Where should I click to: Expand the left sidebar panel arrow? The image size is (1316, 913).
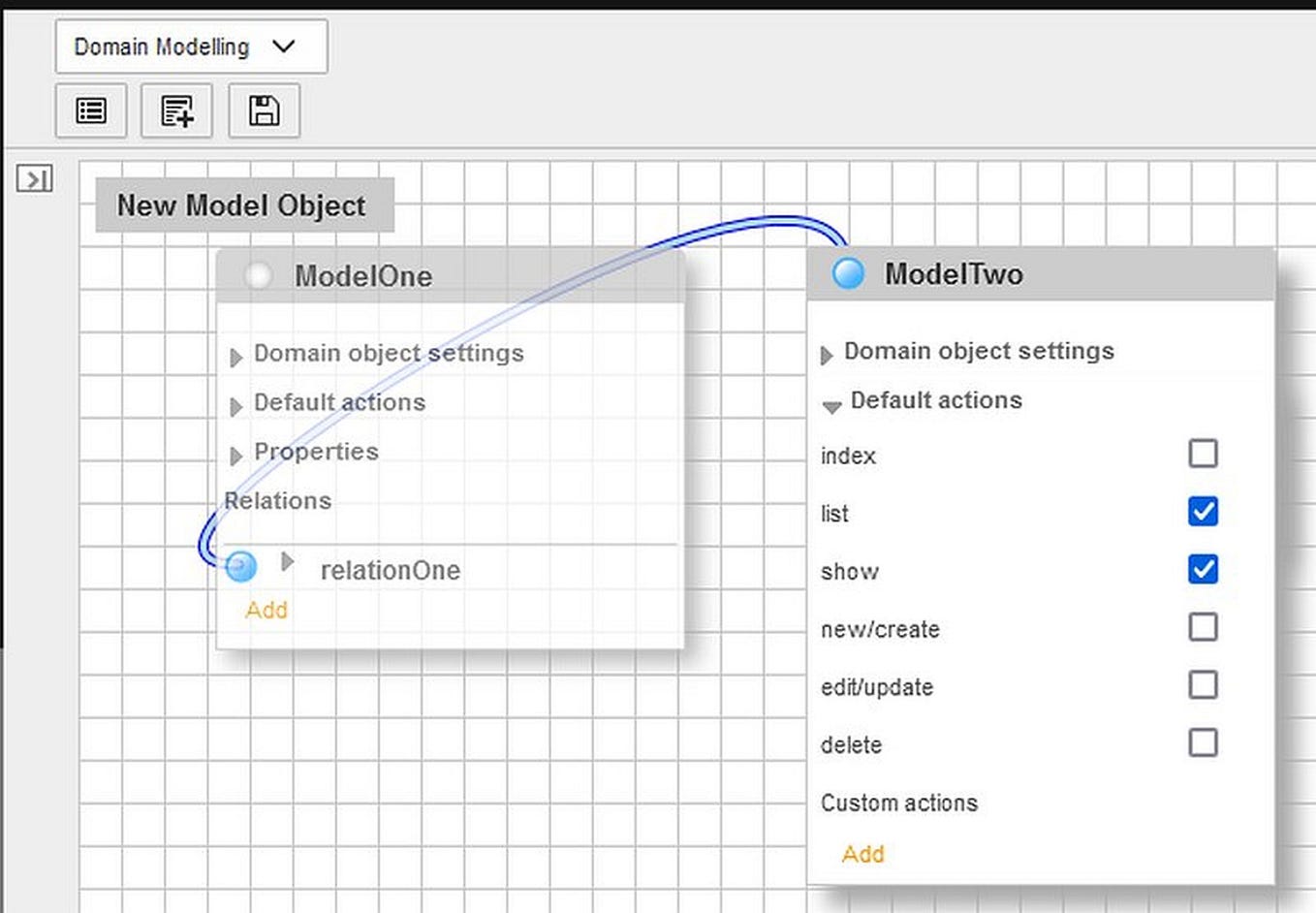tap(36, 179)
